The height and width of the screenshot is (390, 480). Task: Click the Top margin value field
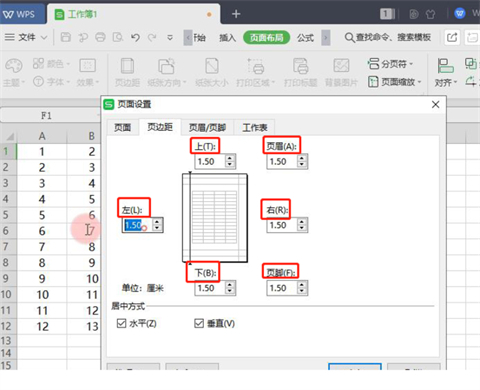click(x=210, y=161)
